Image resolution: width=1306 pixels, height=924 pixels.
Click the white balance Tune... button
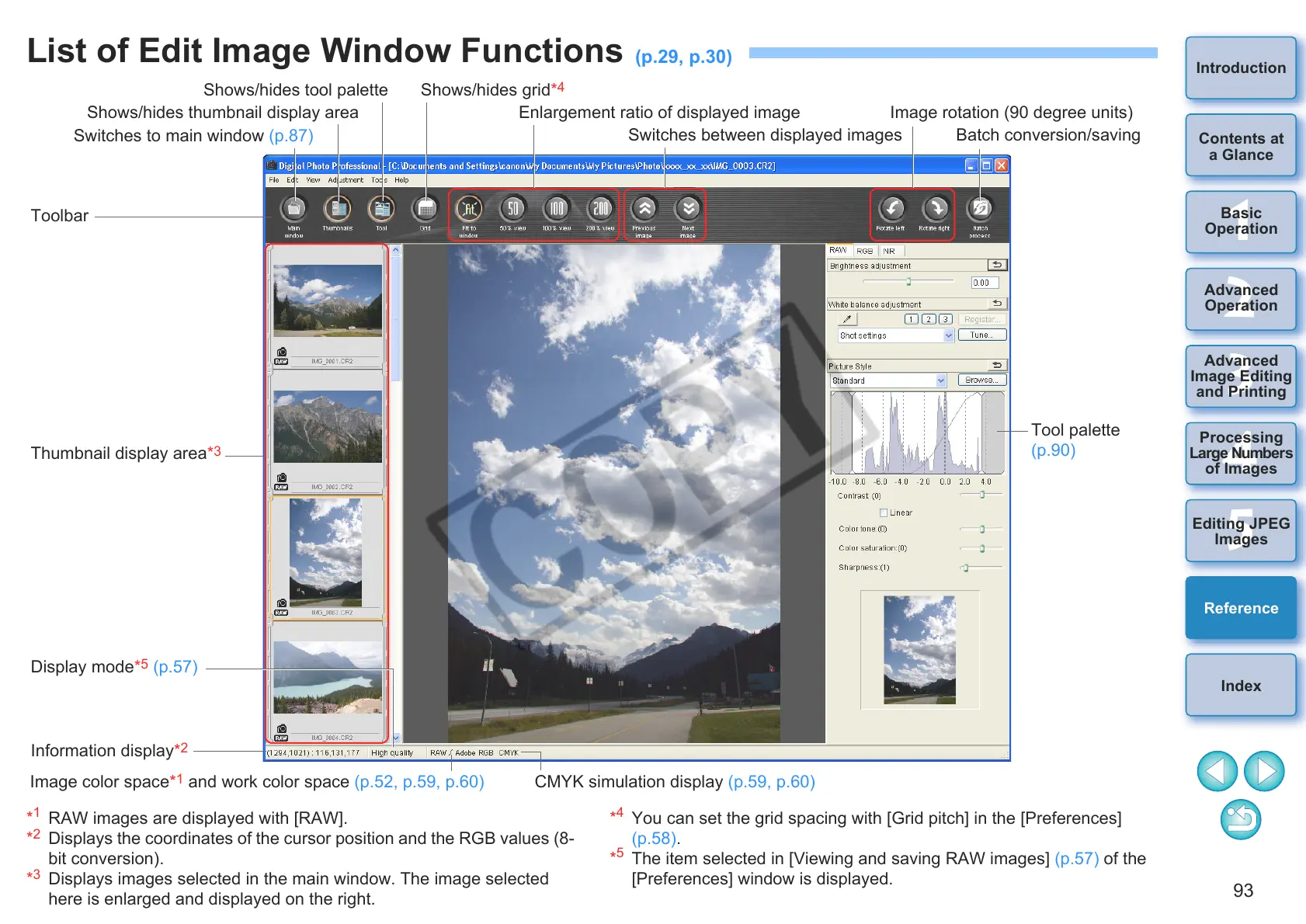982,335
